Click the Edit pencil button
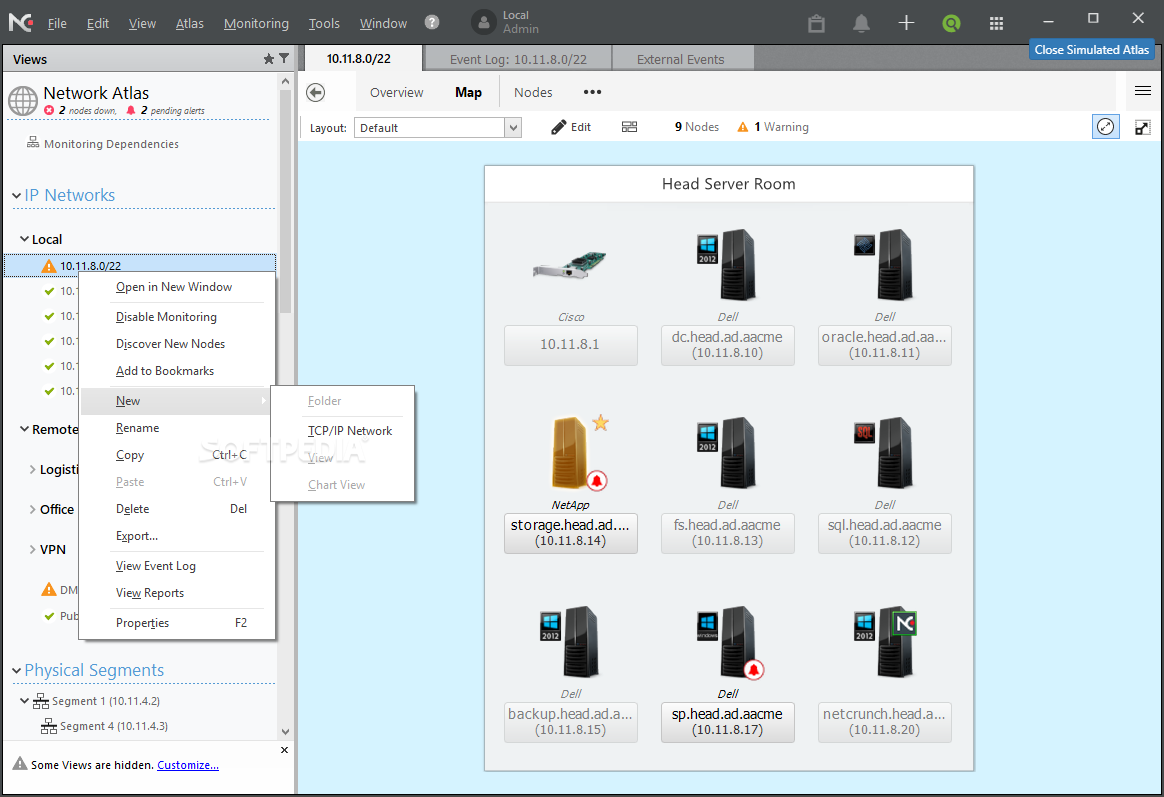The height and width of the screenshot is (797, 1164). tap(571, 127)
